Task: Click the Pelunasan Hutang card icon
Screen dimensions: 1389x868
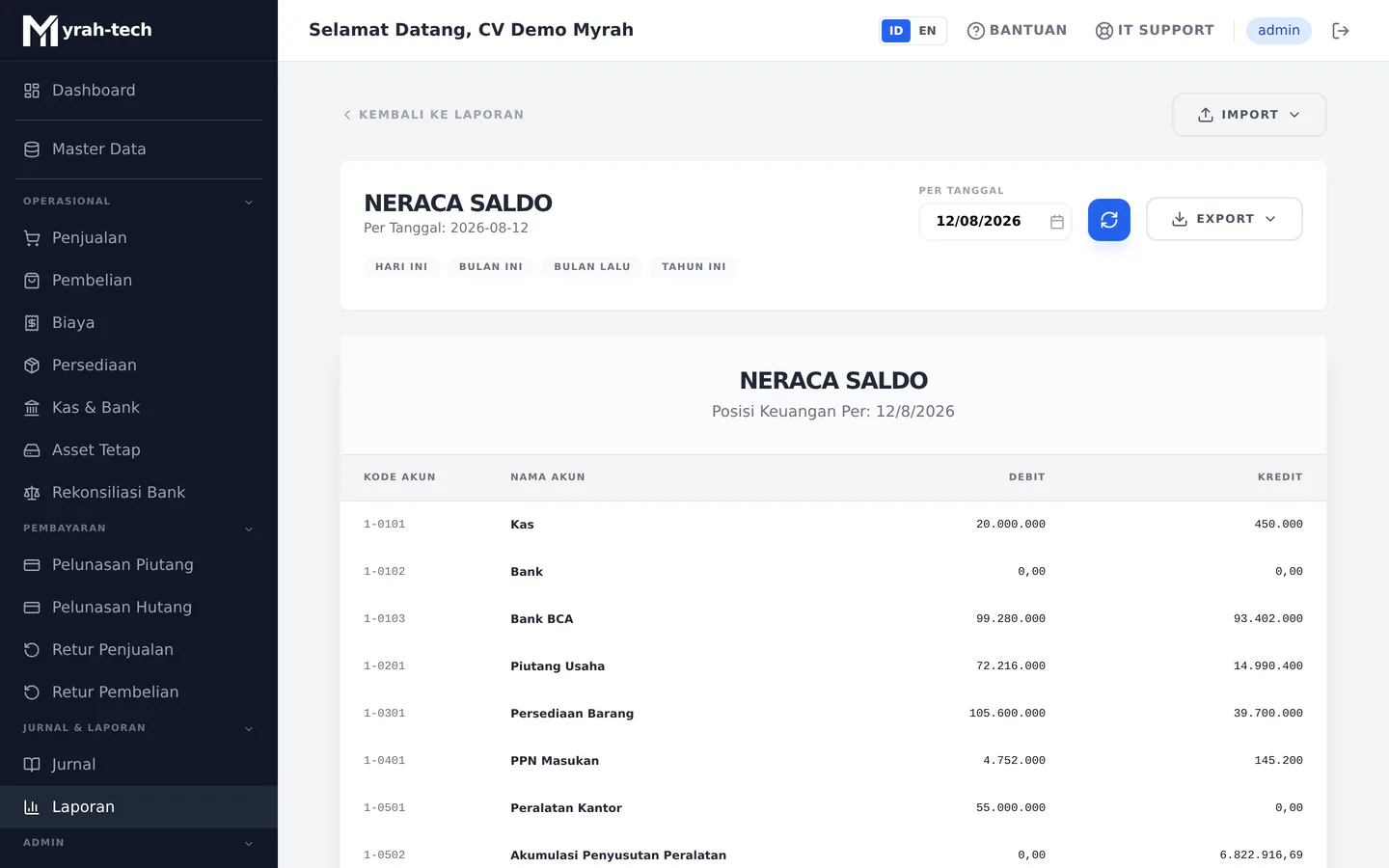Action: (x=32, y=608)
